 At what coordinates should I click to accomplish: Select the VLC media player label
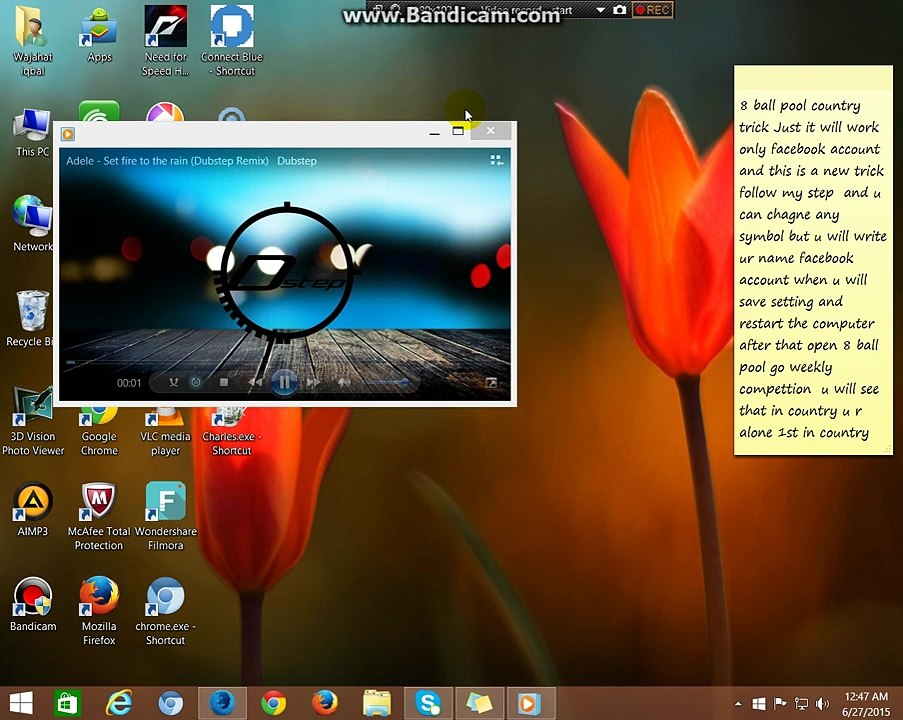tap(165, 444)
